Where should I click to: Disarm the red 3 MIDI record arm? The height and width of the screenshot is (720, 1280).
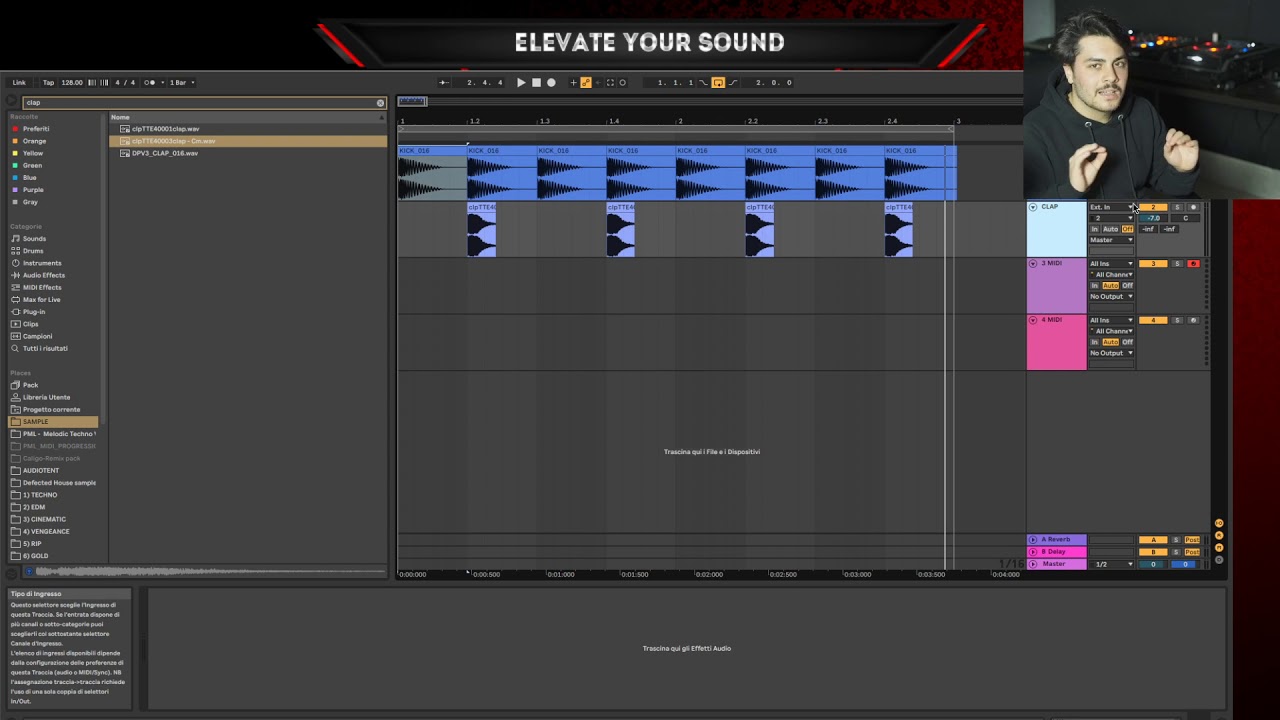(x=1193, y=264)
